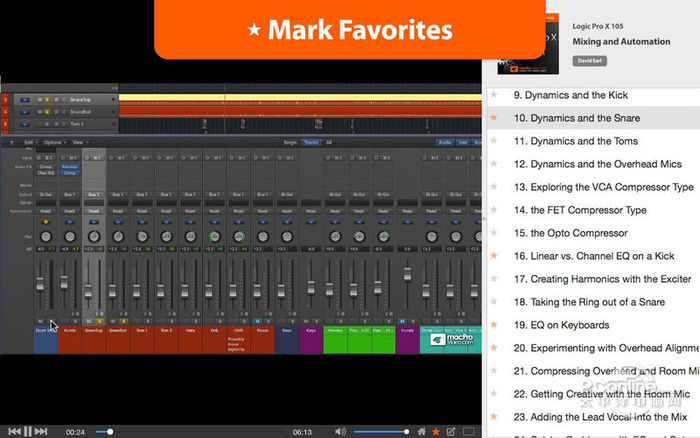
Task: Click the David Earl author button
Action: 589,61
